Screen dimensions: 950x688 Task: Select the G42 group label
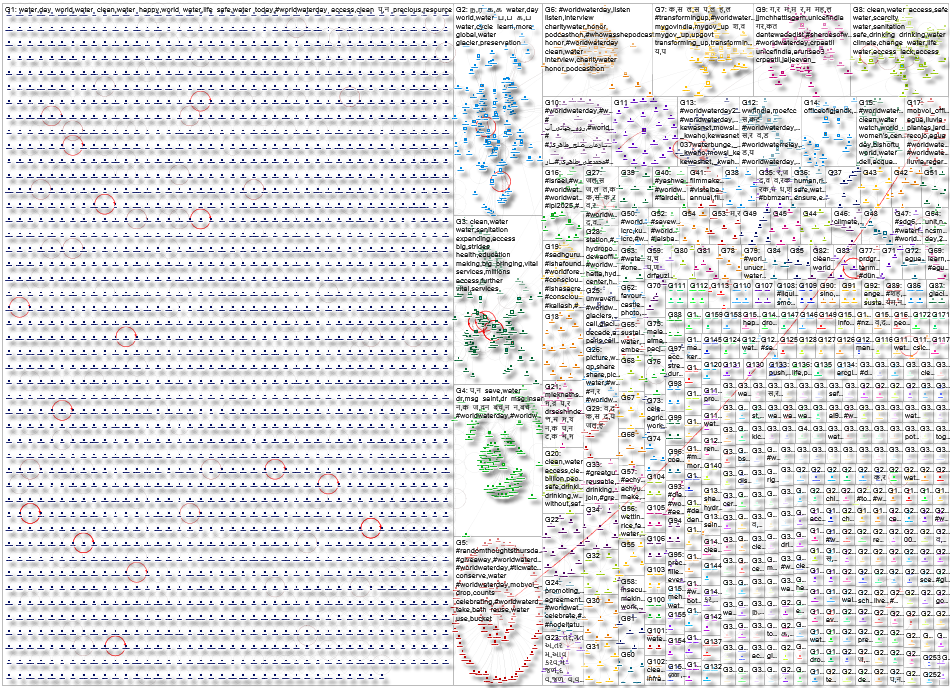(x=902, y=173)
